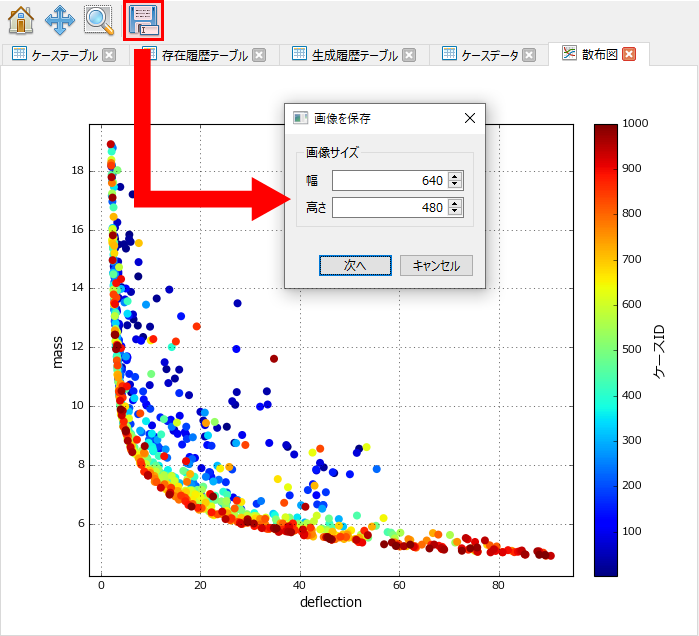Decrease the 高さ height value with down arrow
699x636 pixels.
[x=456, y=212]
